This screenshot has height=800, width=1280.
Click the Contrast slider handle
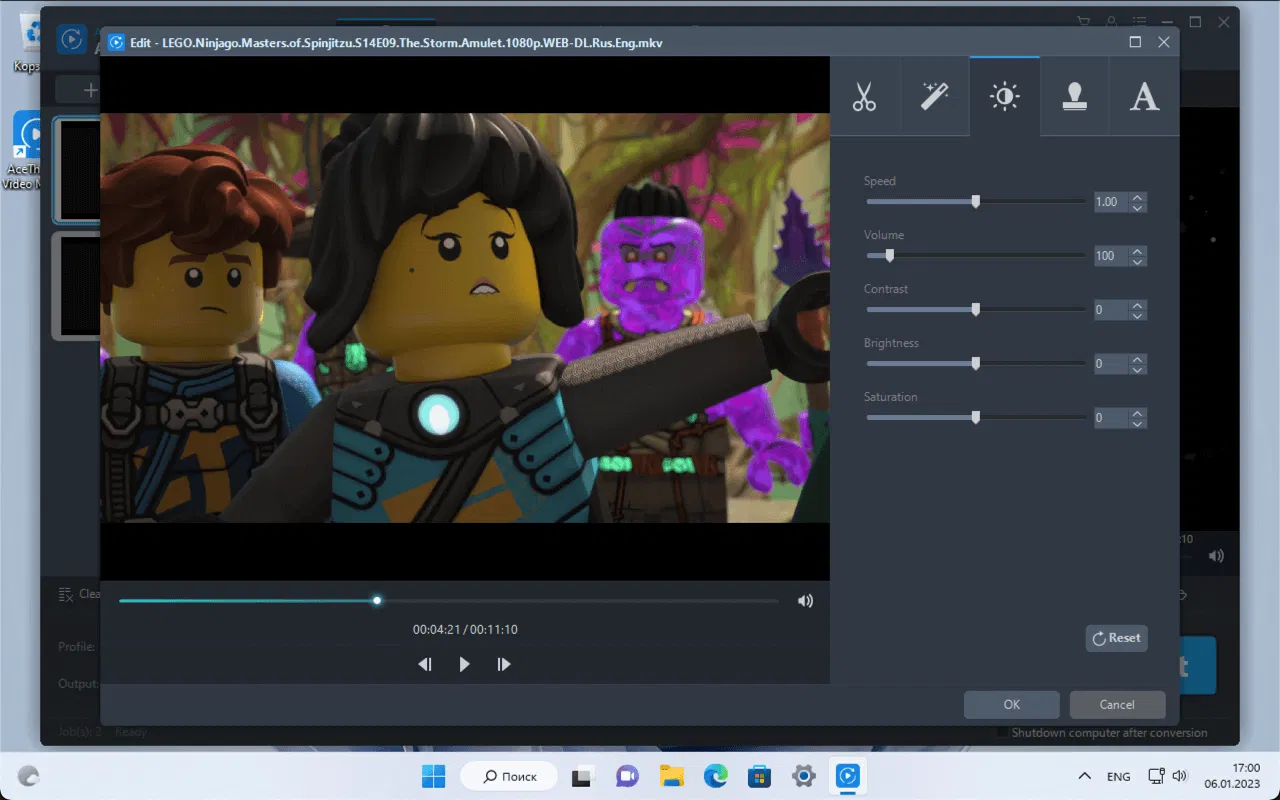pos(976,309)
